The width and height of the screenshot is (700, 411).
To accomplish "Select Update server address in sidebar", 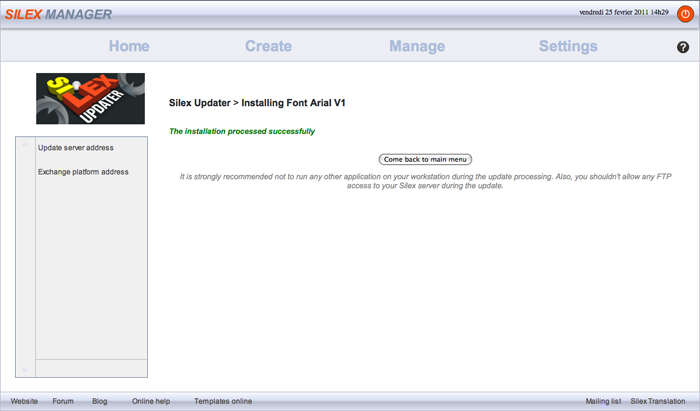I will coord(75,148).
